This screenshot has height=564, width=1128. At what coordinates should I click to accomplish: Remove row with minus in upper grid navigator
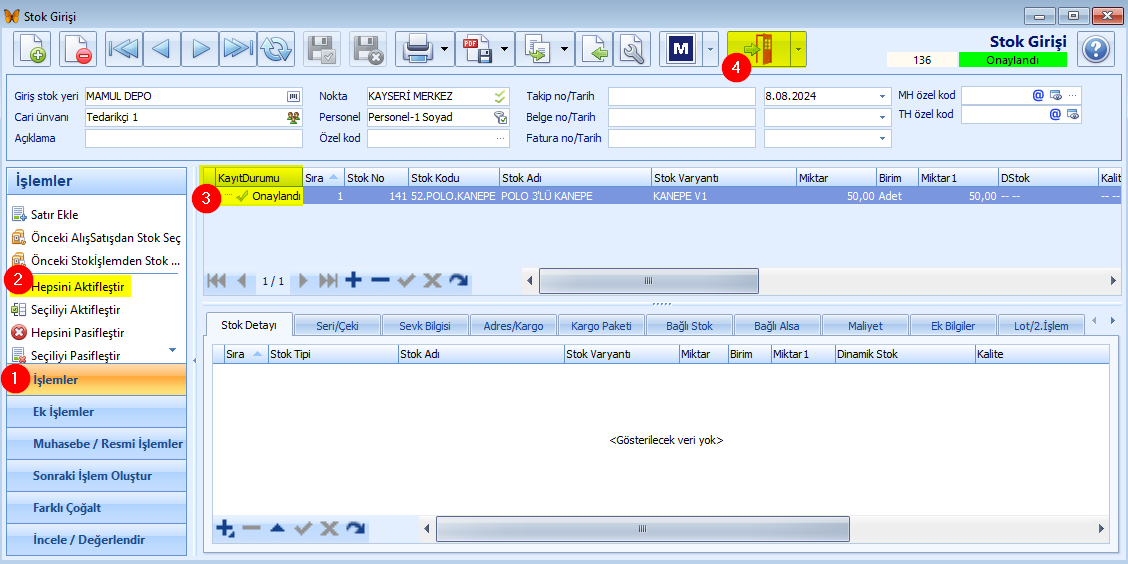coord(380,281)
